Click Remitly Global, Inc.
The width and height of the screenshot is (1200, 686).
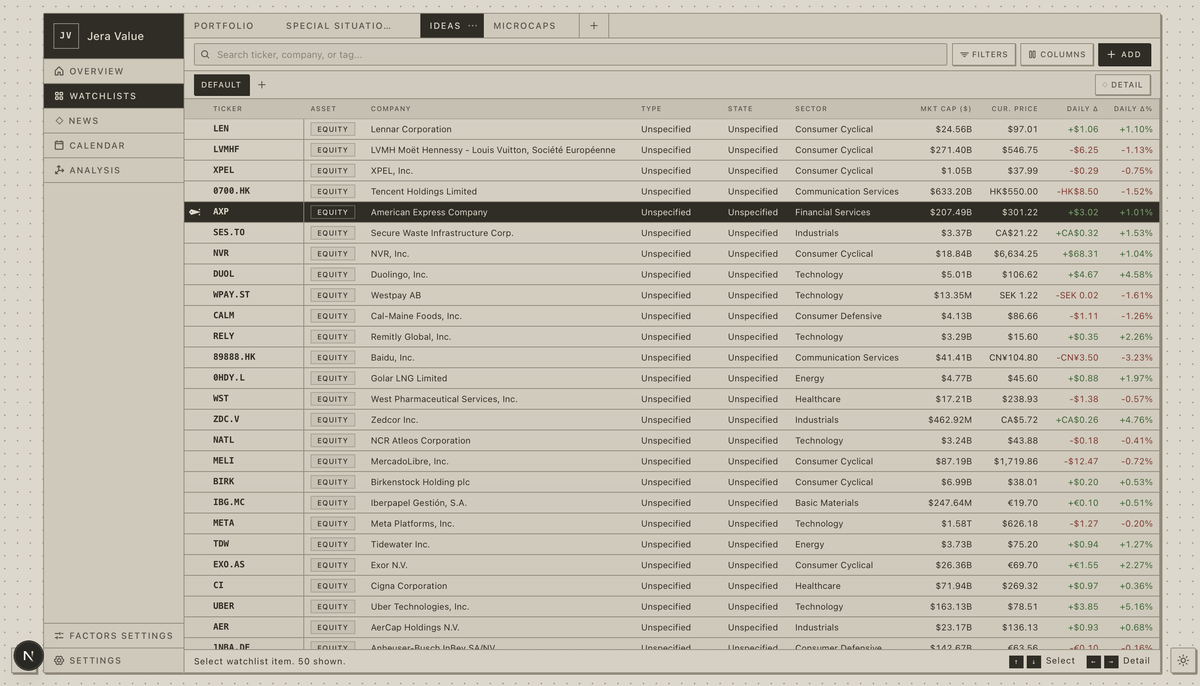pyautogui.click(x=411, y=337)
